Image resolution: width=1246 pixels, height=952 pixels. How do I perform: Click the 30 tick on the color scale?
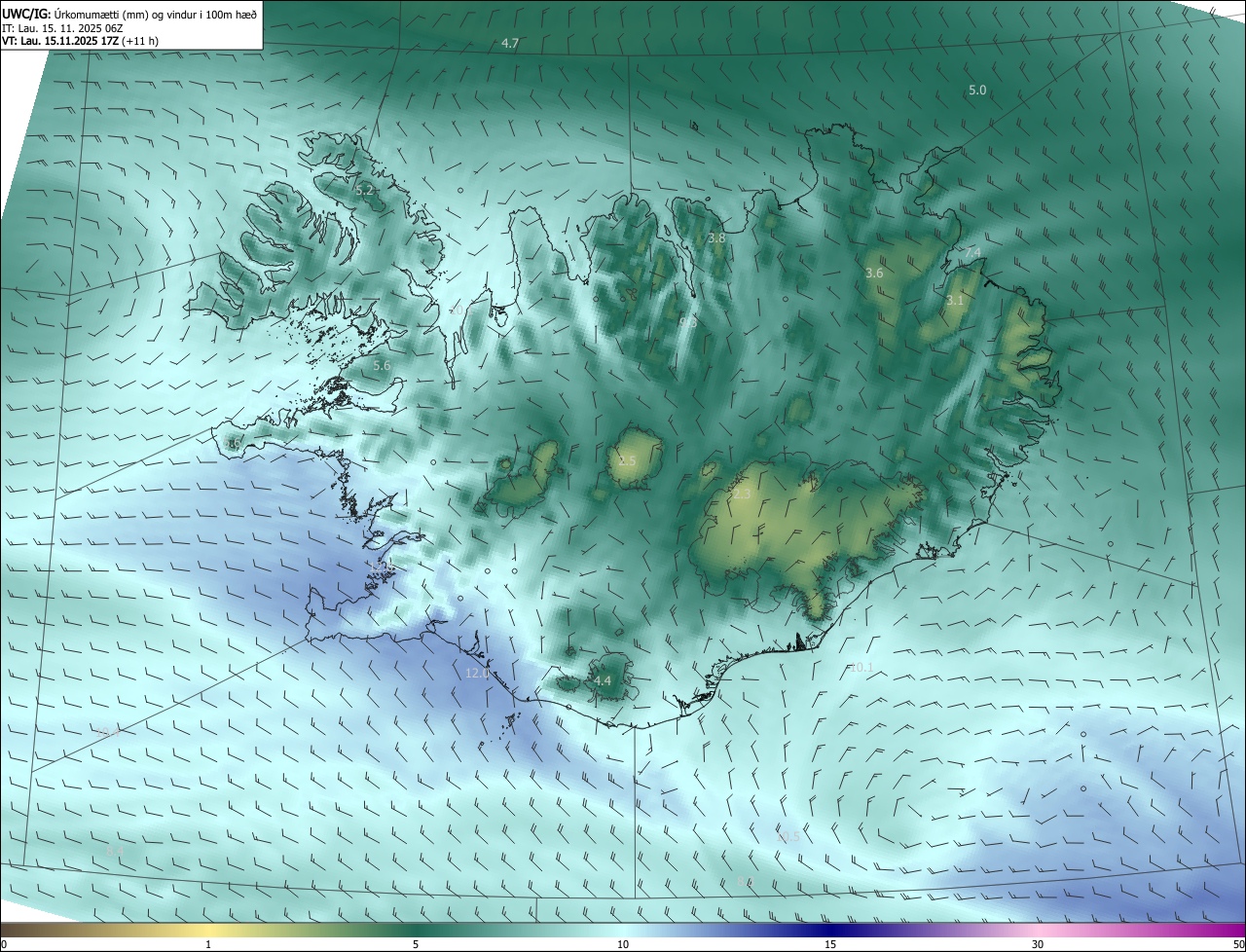(x=1038, y=944)
